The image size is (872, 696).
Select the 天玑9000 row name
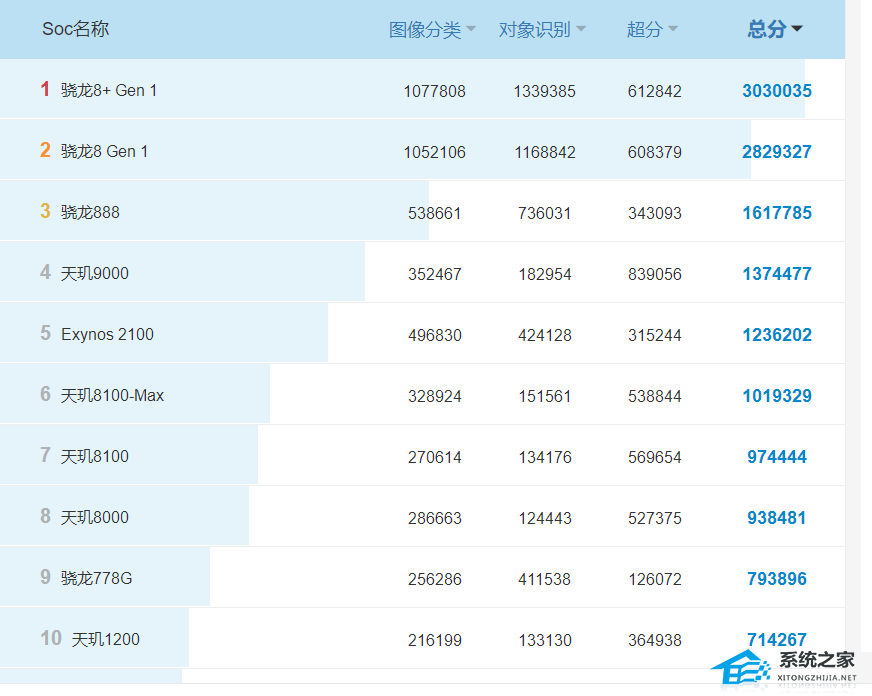(x=95, y=274)
